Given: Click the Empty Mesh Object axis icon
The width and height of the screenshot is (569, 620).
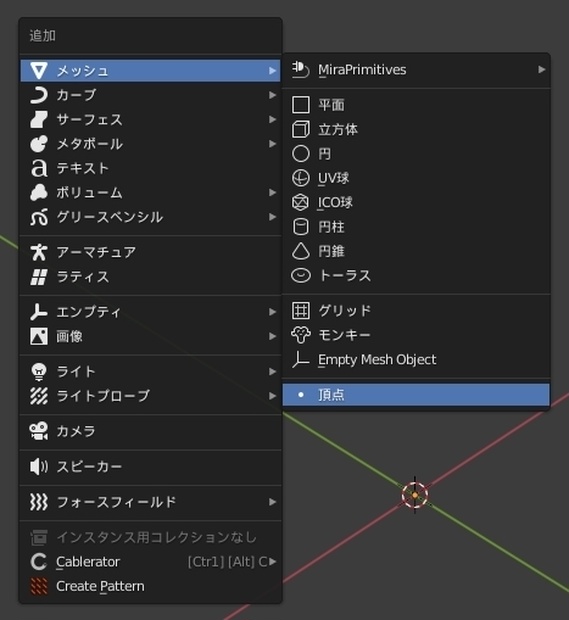Looking at the screenshot, I should (x=301, y=360).
